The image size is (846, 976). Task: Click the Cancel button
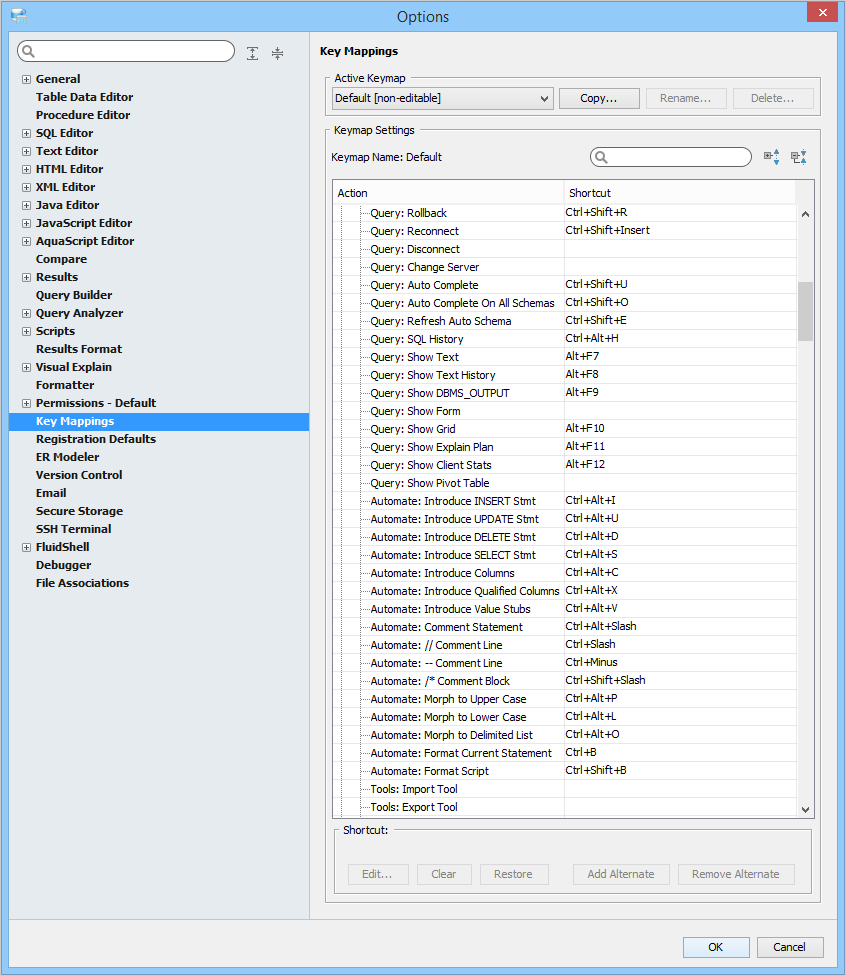790,947
